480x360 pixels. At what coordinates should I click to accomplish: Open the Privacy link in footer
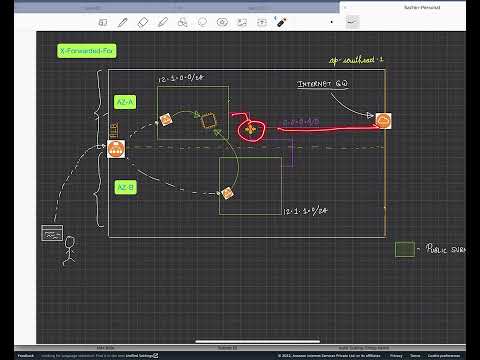pos(396,356)
